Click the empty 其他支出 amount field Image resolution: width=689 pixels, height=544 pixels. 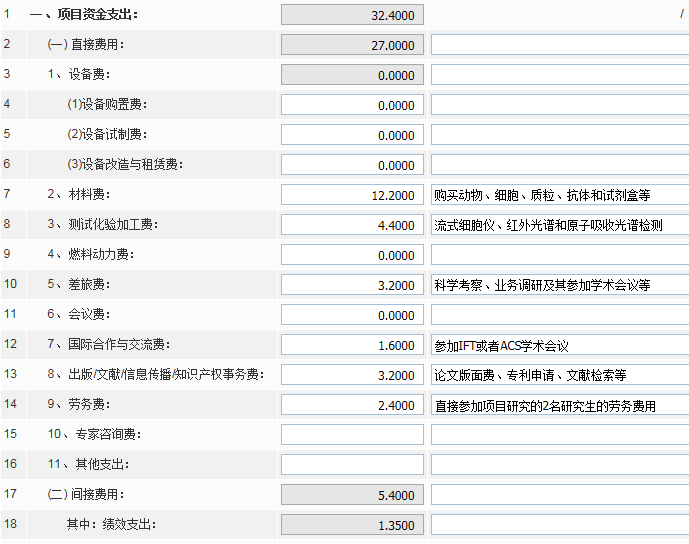pos(352,465)
